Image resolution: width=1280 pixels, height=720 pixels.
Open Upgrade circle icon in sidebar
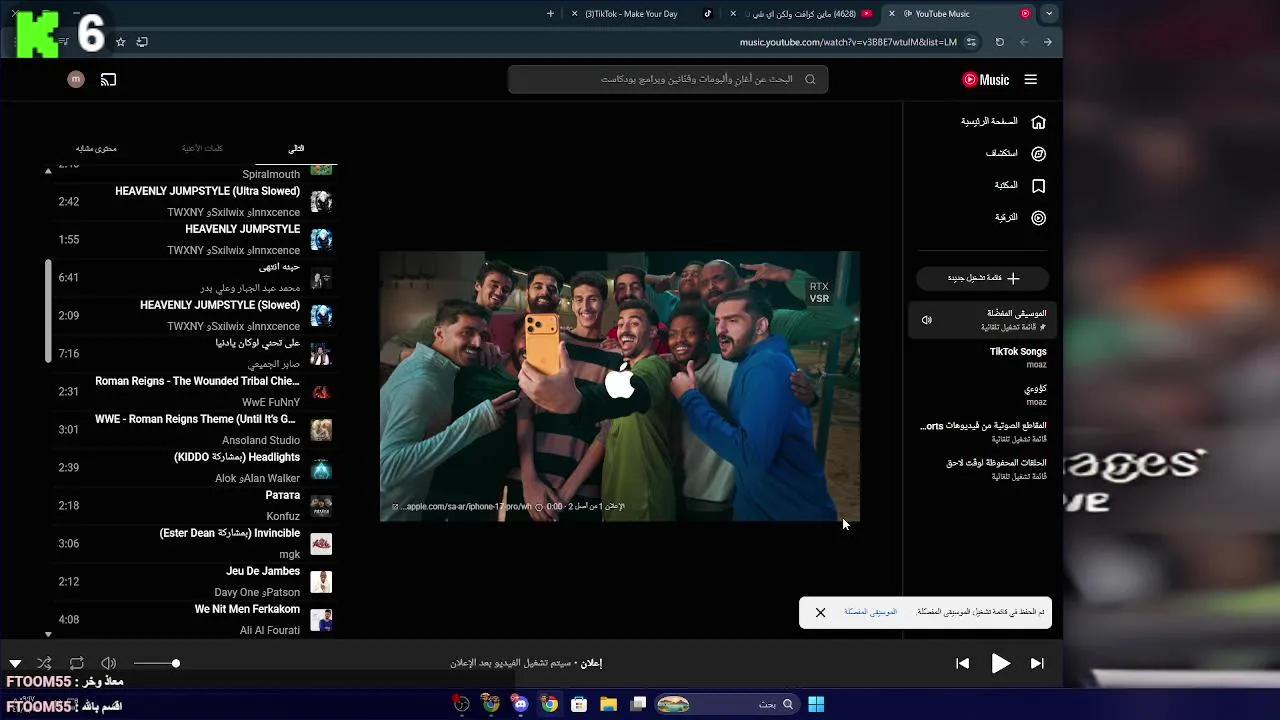click(x=1038, y=218)
